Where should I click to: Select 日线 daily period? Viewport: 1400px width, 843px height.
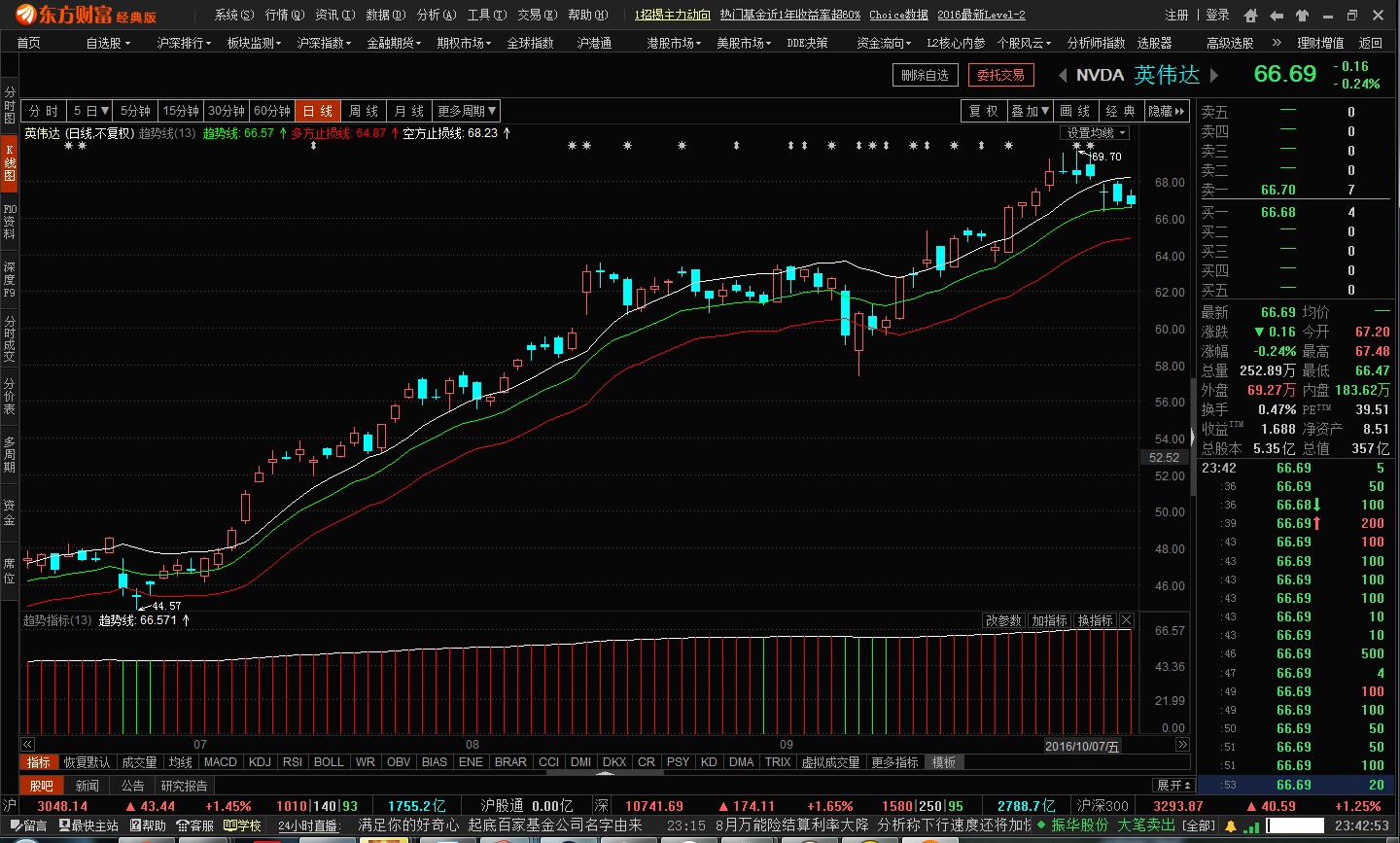click(318, 111)
